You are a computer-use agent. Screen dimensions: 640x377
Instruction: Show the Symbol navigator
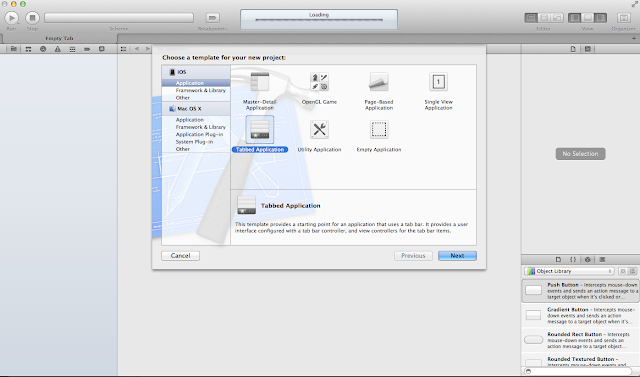coord(28,49)
